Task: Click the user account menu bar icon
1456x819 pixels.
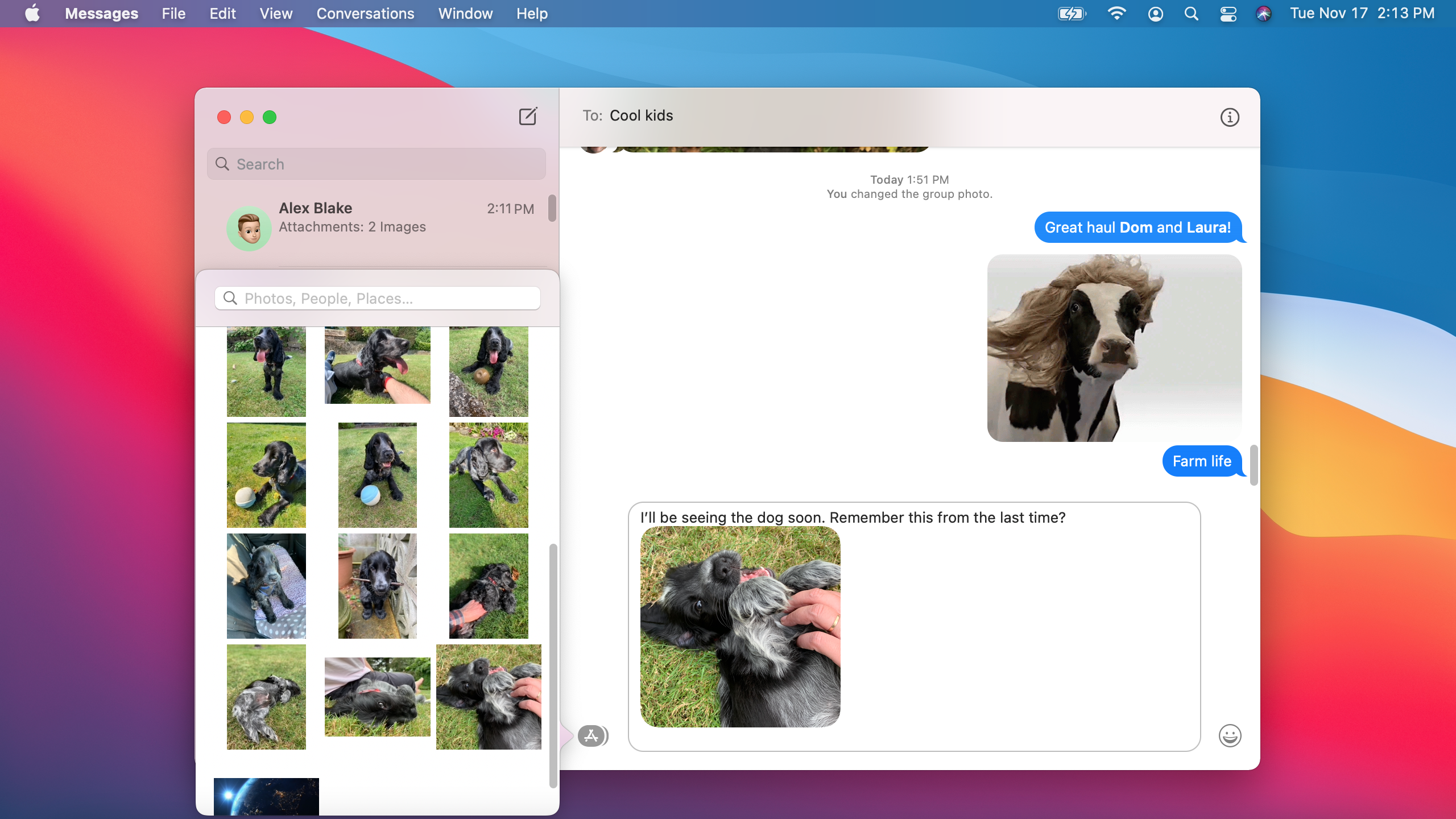Action: click(1155, 14)
